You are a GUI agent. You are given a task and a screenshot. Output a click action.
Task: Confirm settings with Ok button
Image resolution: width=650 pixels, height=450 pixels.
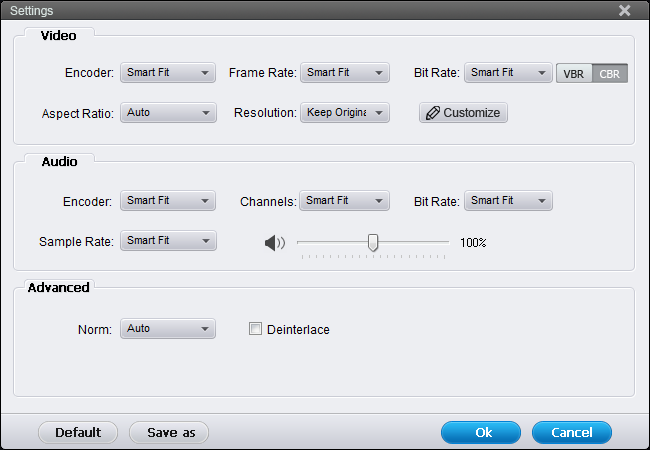pos(481,433)
